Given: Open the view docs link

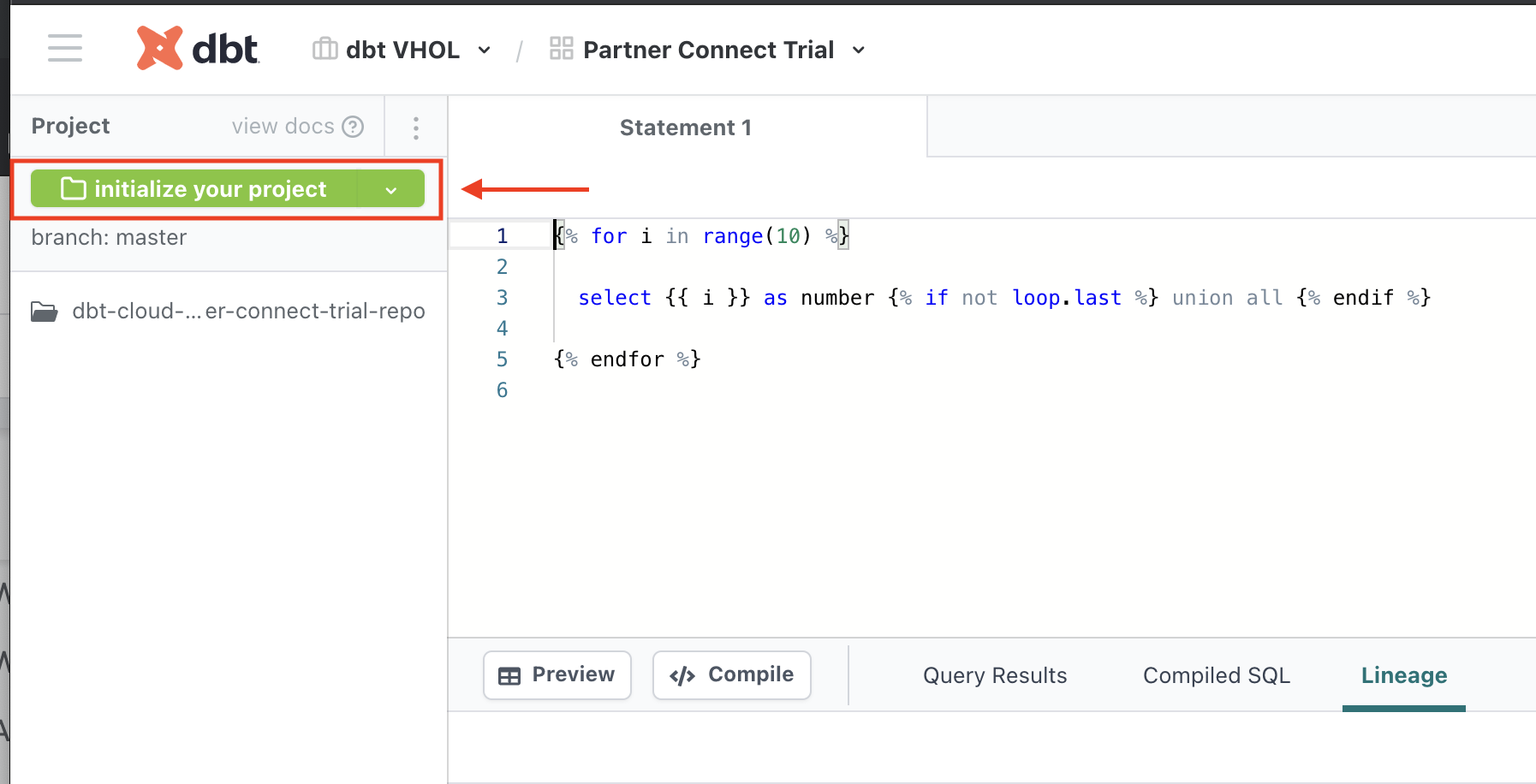Looking at the screenshot, I should click(283, 127).
